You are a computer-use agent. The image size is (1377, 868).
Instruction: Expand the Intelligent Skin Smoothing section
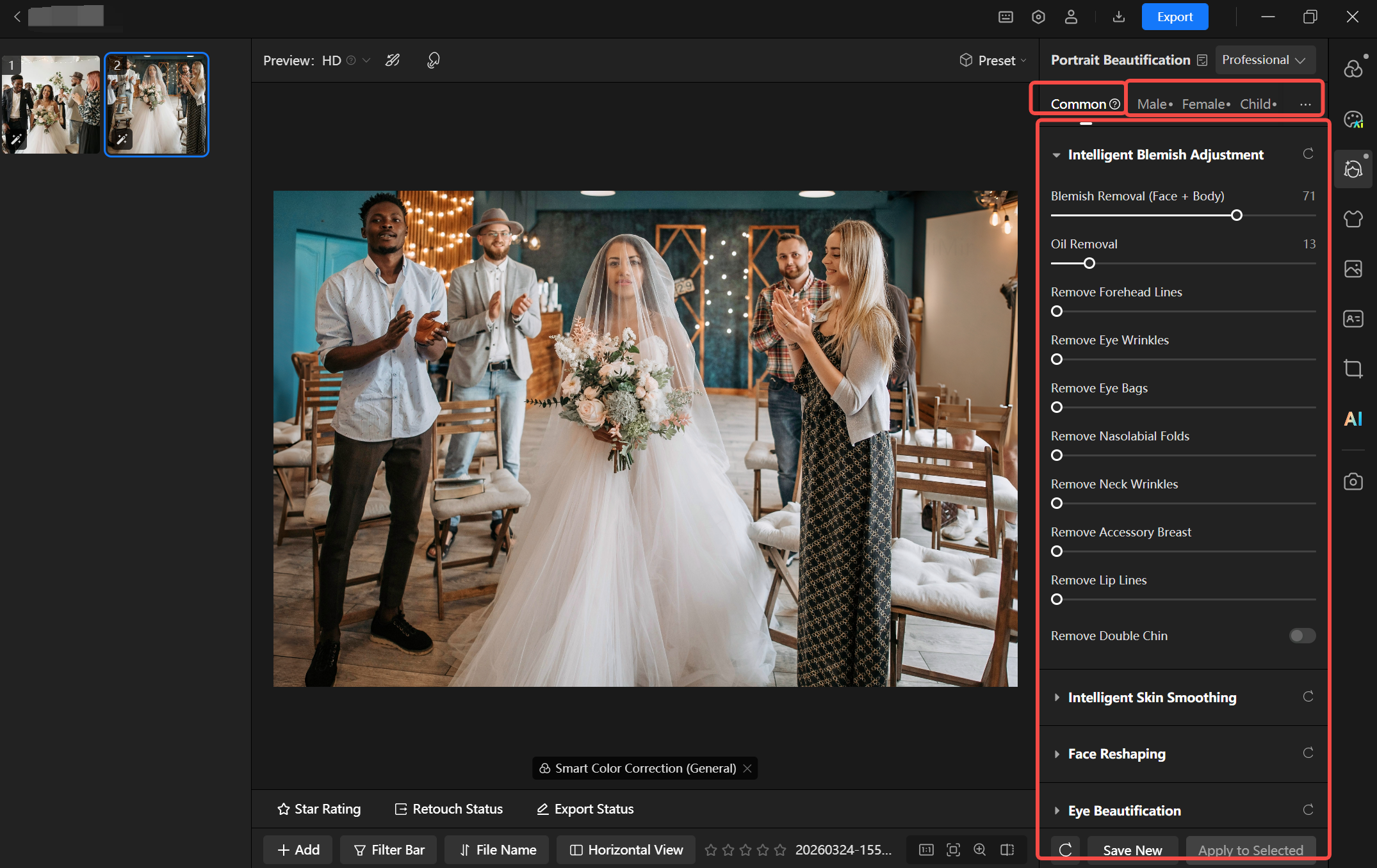(x=1152, y=697)
